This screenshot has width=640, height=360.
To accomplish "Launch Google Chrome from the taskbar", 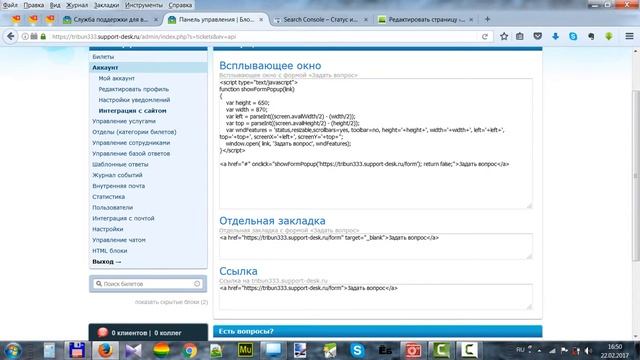I will pyautogui.click(x=189, y=351).
